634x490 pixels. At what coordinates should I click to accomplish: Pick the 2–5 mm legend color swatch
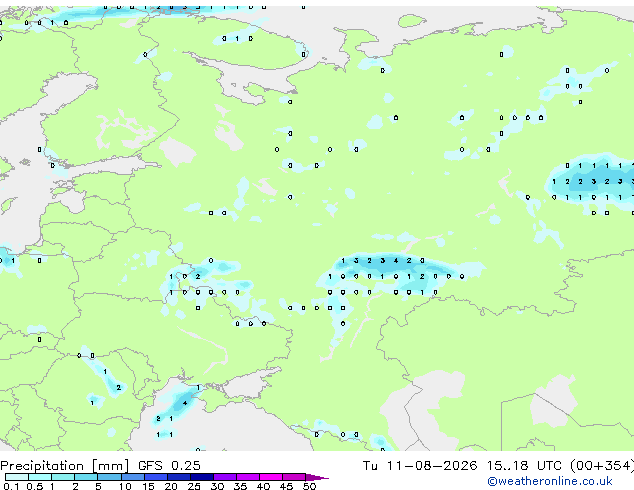click(x=86, y=477)
